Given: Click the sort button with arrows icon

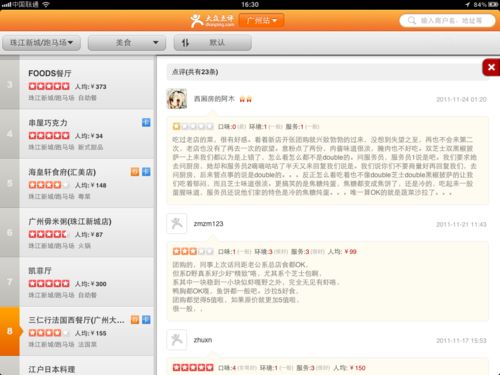Looking at the screenshot, I should (x=213, y=43).
